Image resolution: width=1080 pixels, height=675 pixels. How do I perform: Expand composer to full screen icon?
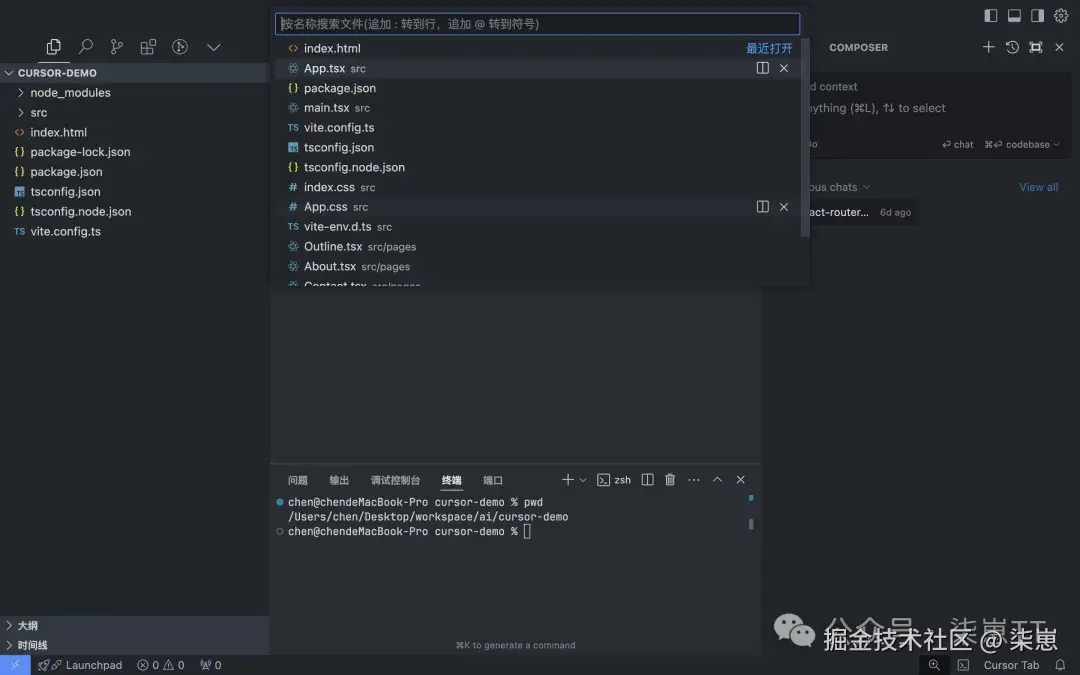[1035, 47]
